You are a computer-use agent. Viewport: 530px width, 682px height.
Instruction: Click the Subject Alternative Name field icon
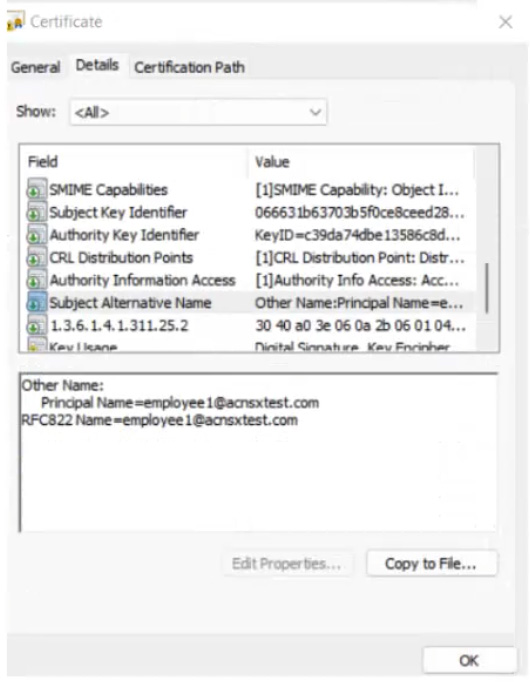click(x=37, y=303)
